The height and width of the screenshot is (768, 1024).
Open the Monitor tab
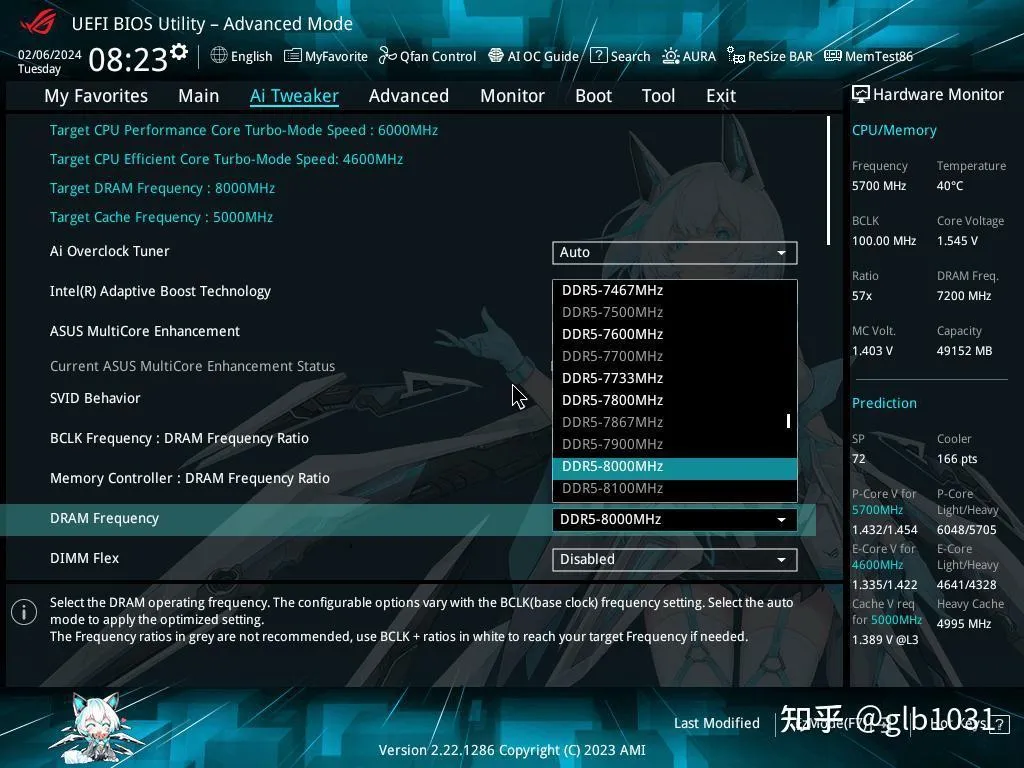tap(513, 96)
